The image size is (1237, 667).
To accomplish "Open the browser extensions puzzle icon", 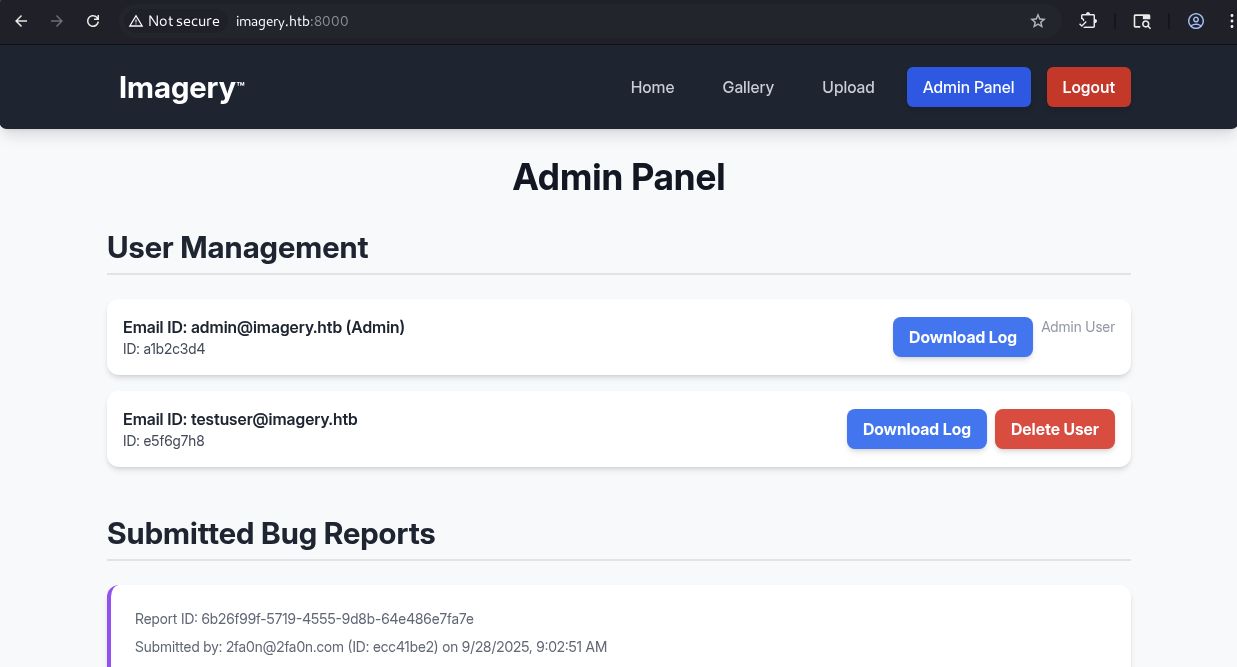I will pos(1088,21).
